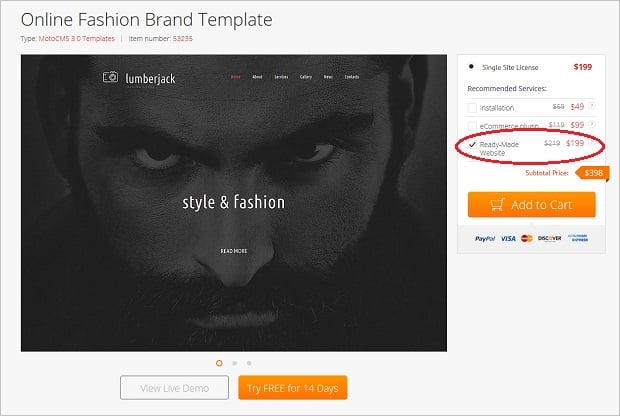Click the Discover card icon
The height and width of the screenshot is (416, 620).
[x=549, y=239]
